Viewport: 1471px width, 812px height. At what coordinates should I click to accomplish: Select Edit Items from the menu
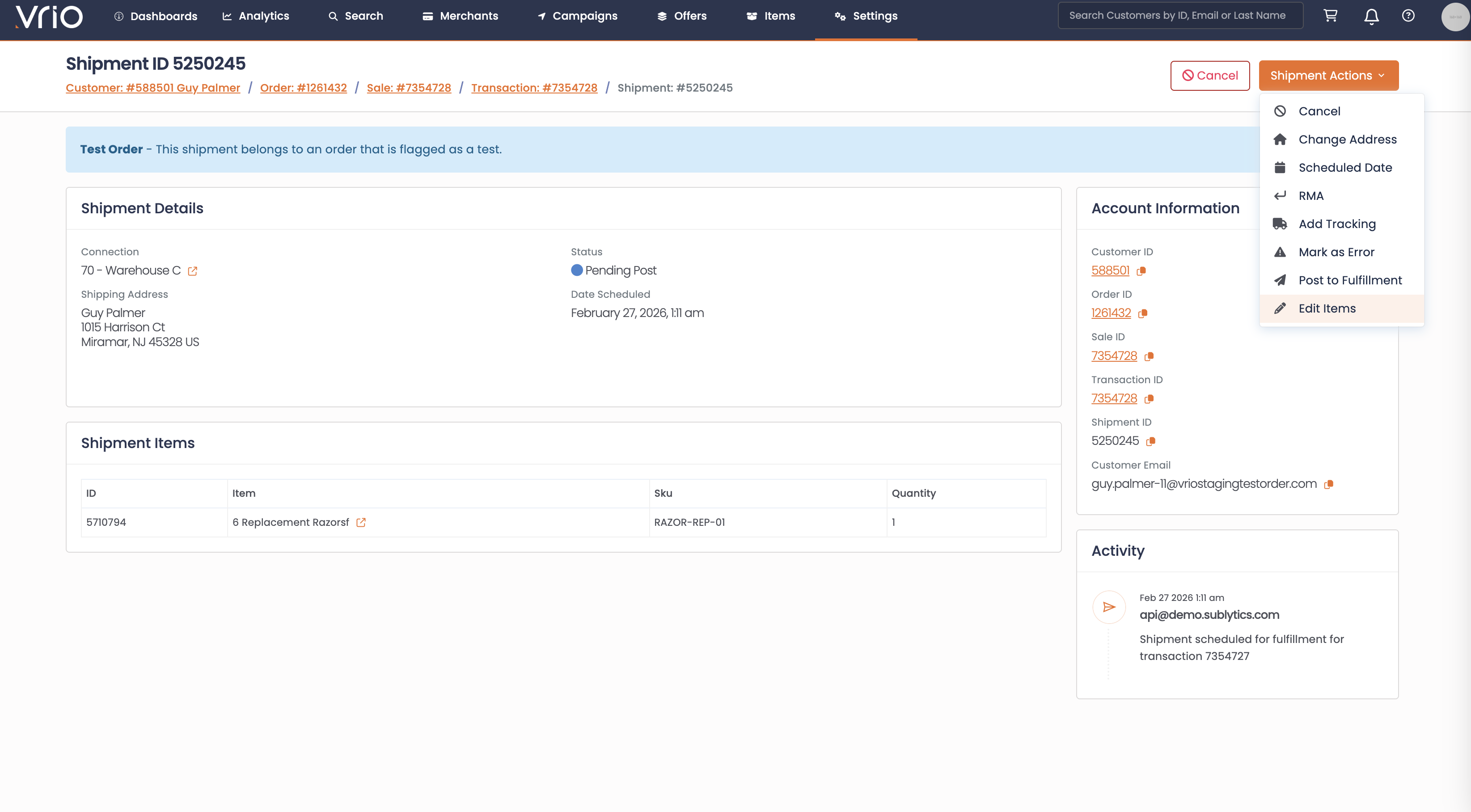(x=1327, y=309)
